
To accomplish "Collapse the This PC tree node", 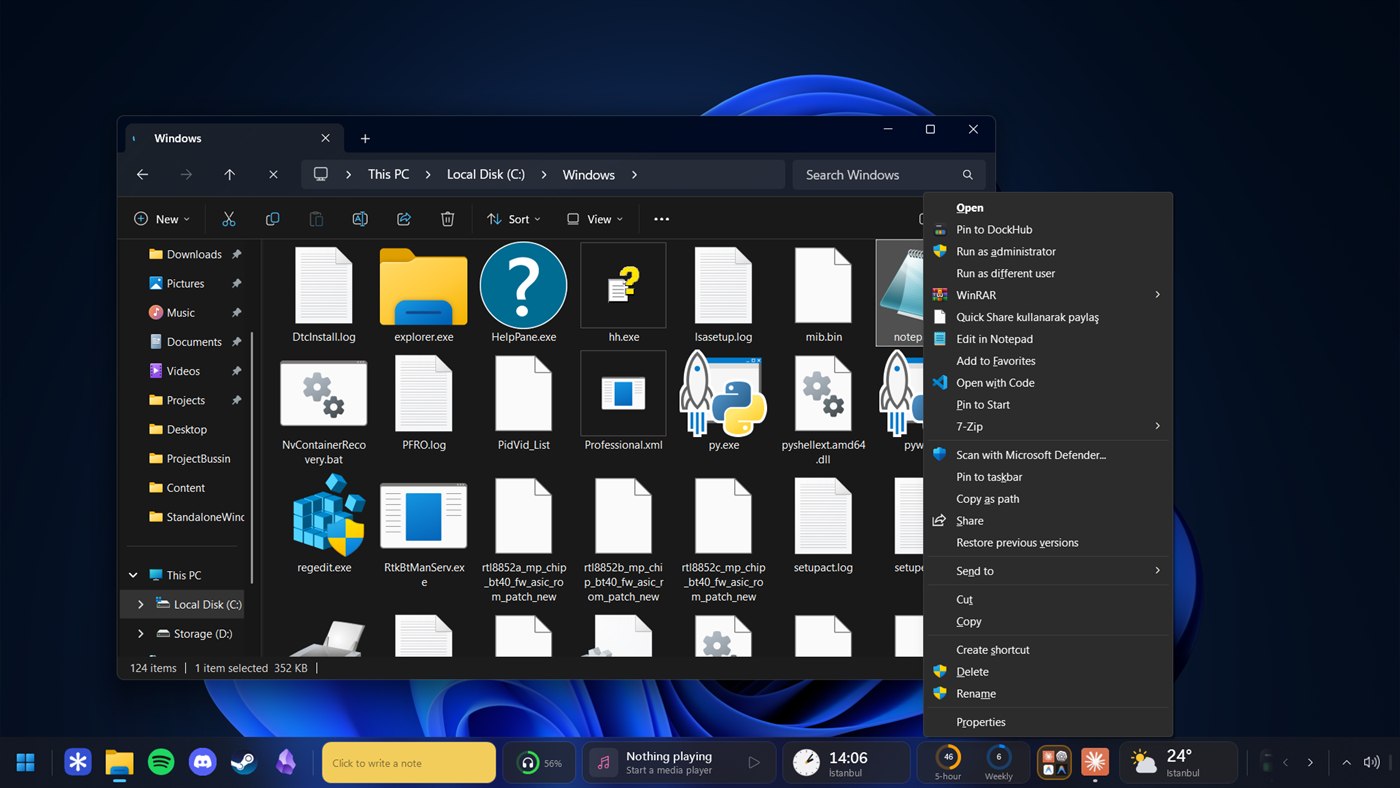I will pyautogui.click(x=133, y=575).
